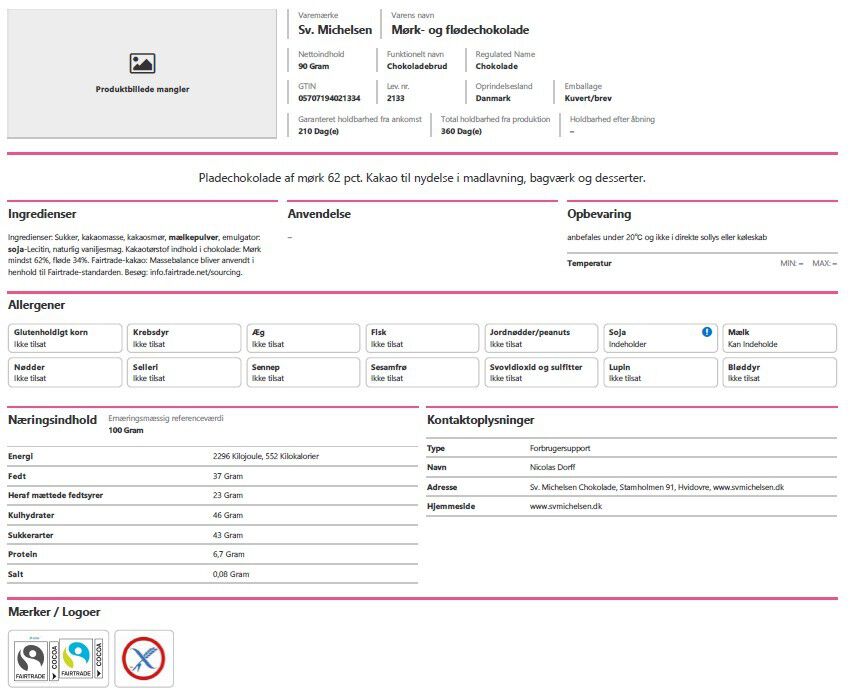Select the Sennep allergen box
Image resolution: width=861 pixels, height=689 pixels.
click(x=303, y=373)
